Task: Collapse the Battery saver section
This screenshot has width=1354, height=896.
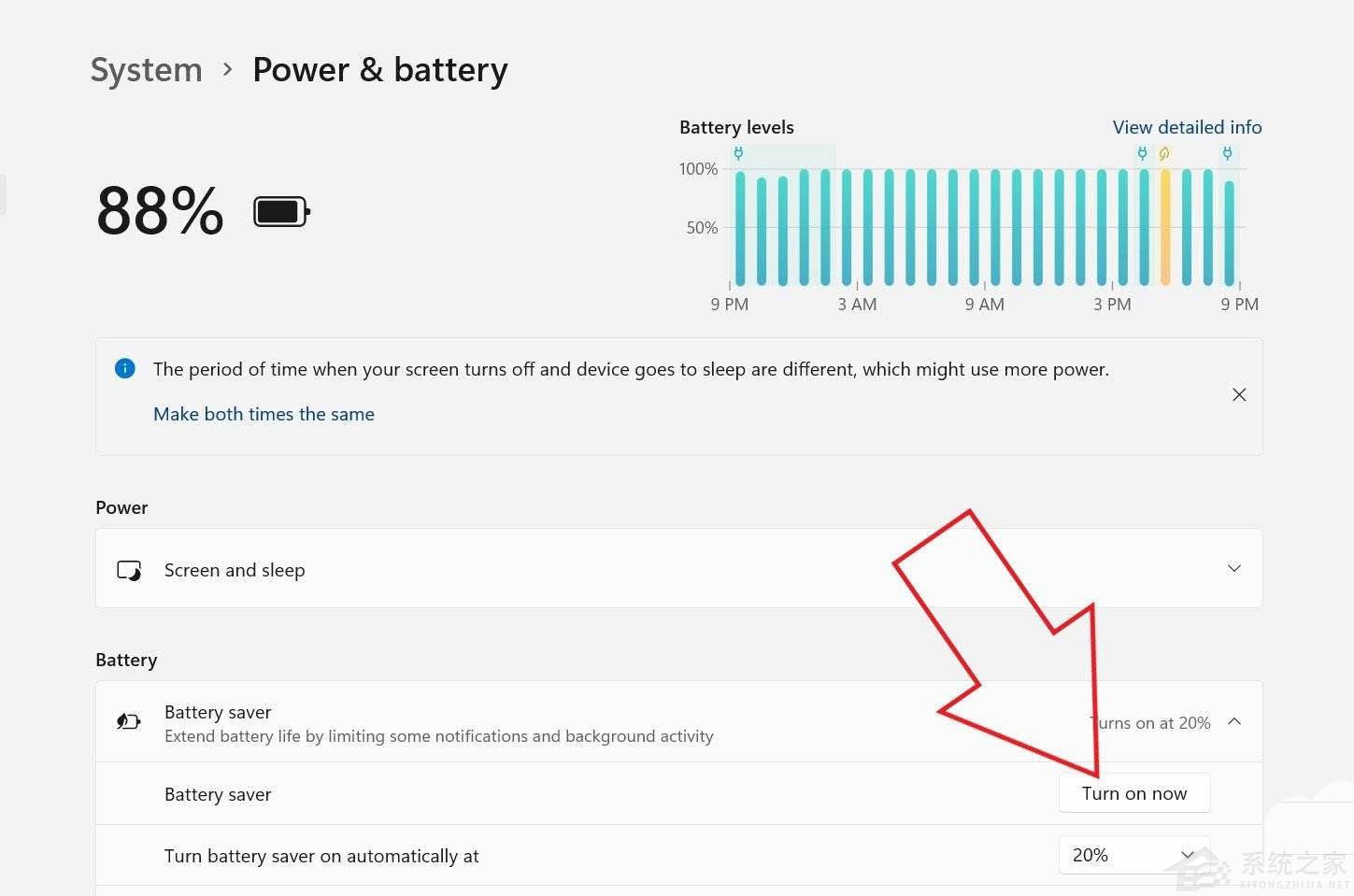Action: pyautogui.click(x=1234, y=721)
